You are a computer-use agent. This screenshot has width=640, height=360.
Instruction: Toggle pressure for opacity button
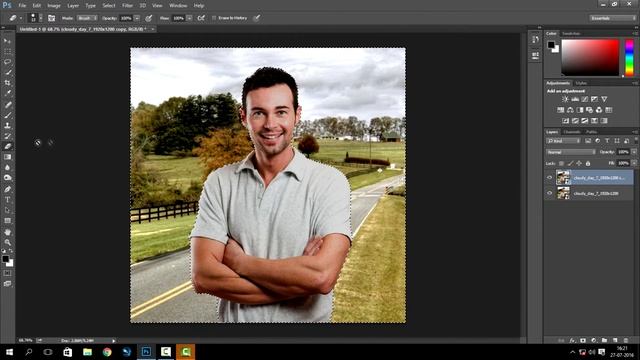tap(149, 18)
